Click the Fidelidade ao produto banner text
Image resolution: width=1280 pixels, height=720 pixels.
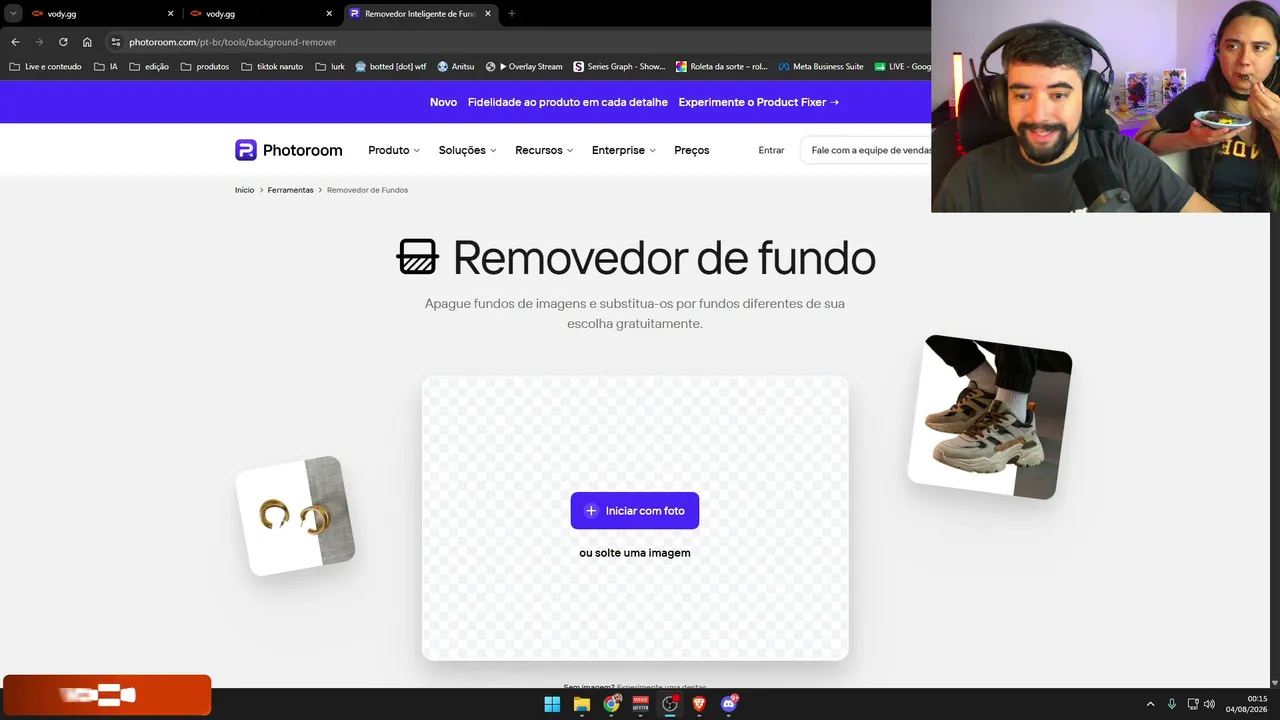click(x=567, y=102)
